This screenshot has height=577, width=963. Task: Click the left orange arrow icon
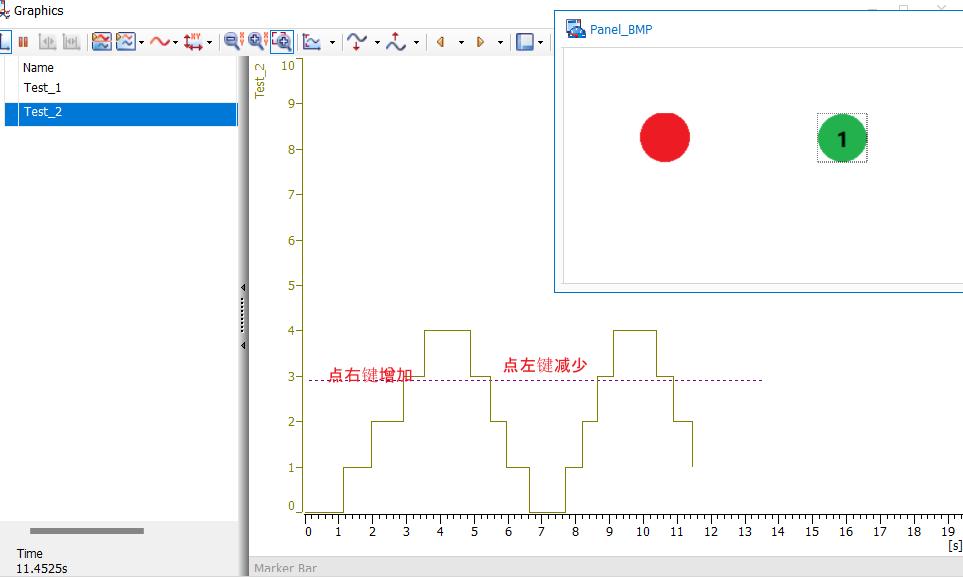[x=440, y=42]
